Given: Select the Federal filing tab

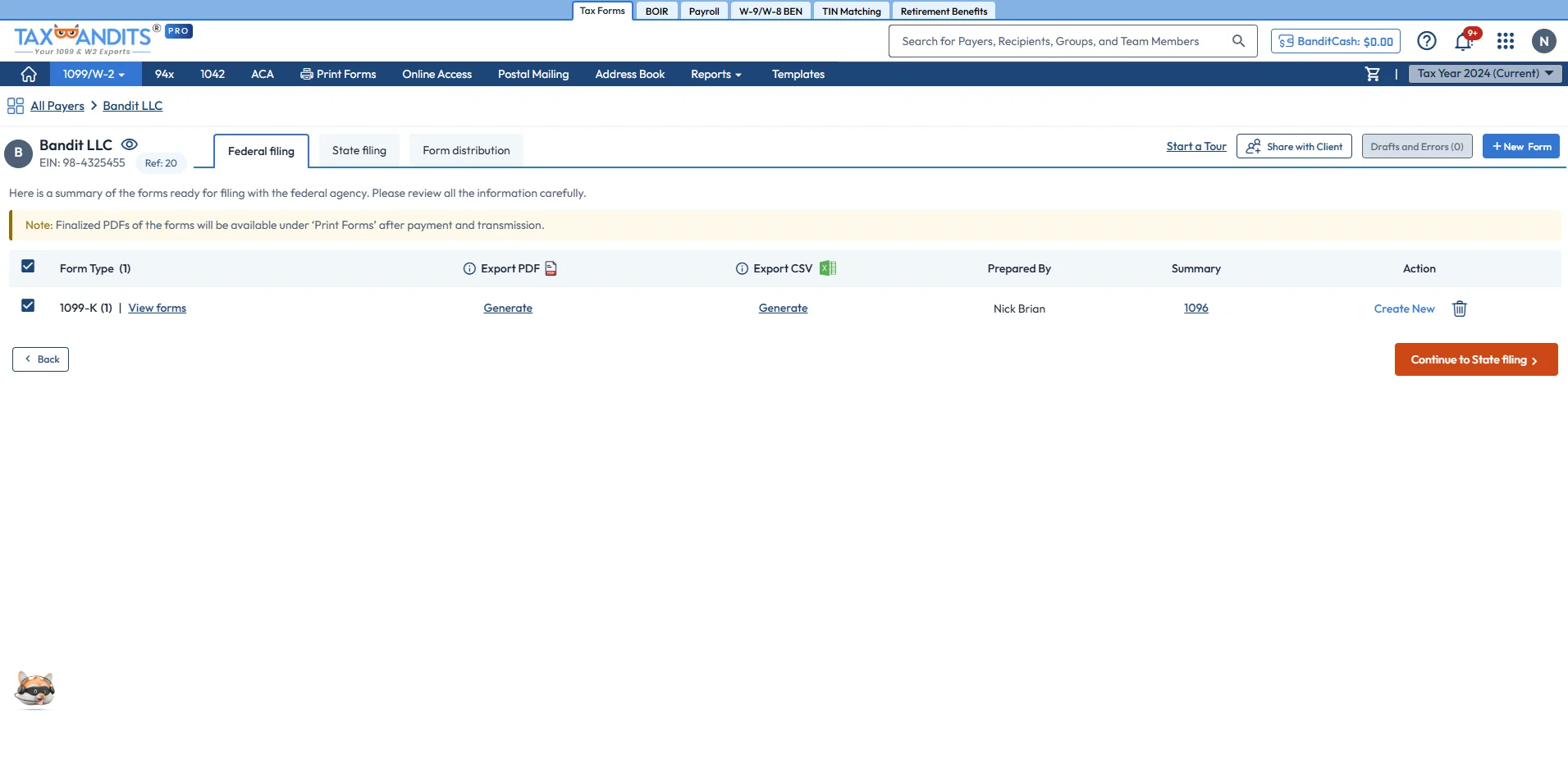Looking at the screenshot, I should tap(261, 151).
